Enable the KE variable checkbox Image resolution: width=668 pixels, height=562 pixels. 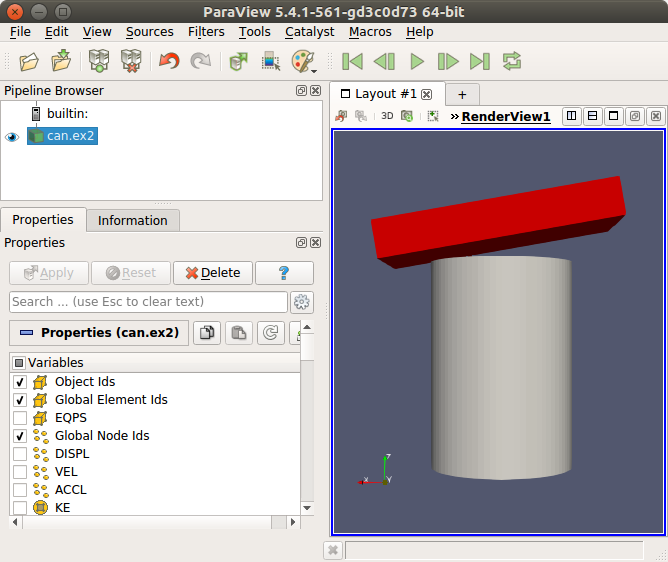(x=20, y=508)
